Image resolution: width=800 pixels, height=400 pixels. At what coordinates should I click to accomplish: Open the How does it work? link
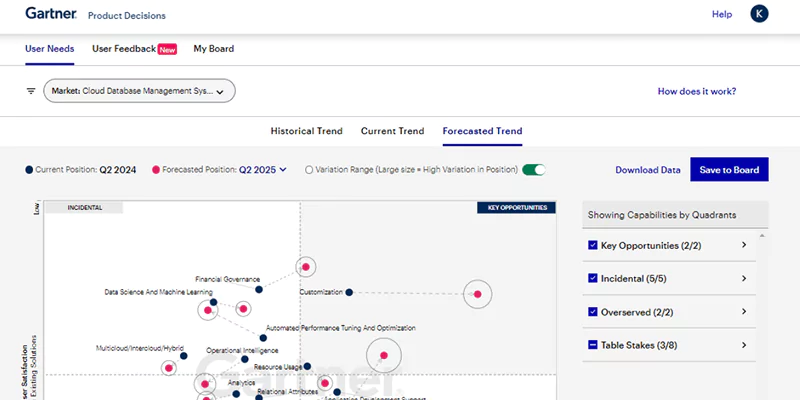click(696, 91)
